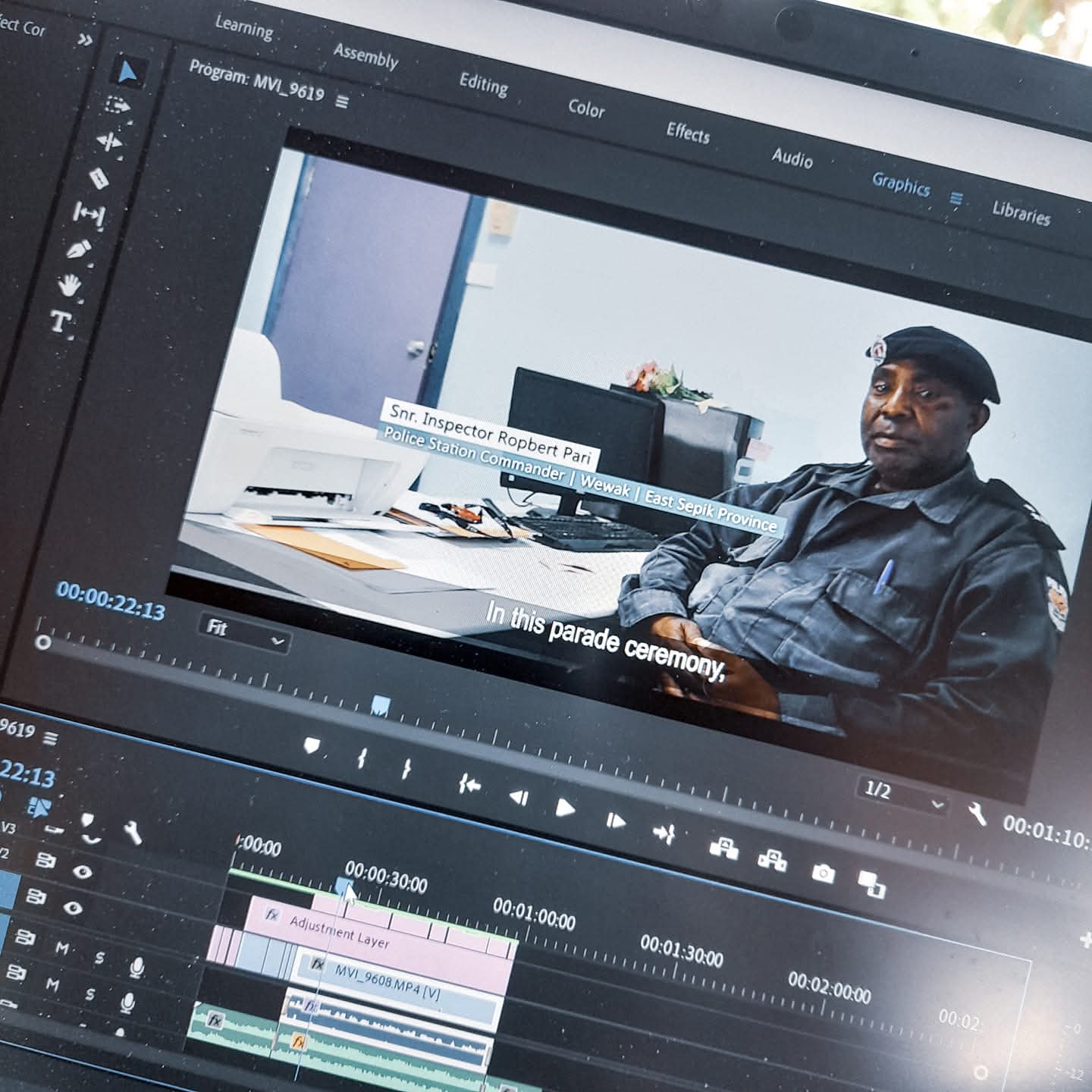Select the Selection arrow tool

[x=127, y=73]
